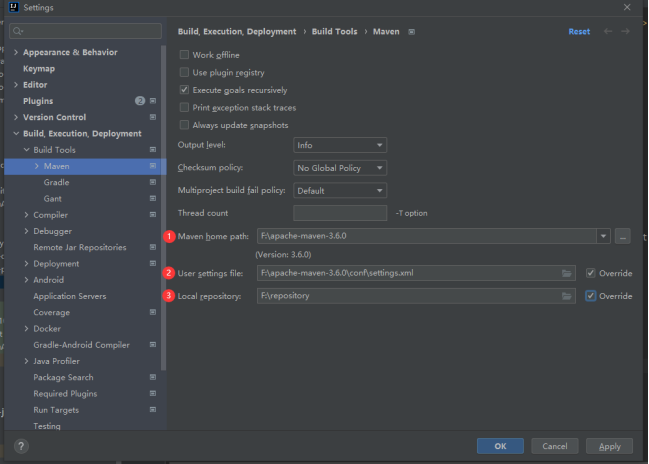Click the ellipsis button beside Maven home path

point(623,236)
